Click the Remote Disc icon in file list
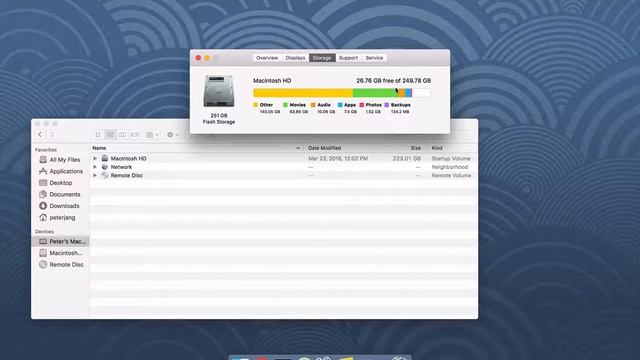 pos(105,176)
